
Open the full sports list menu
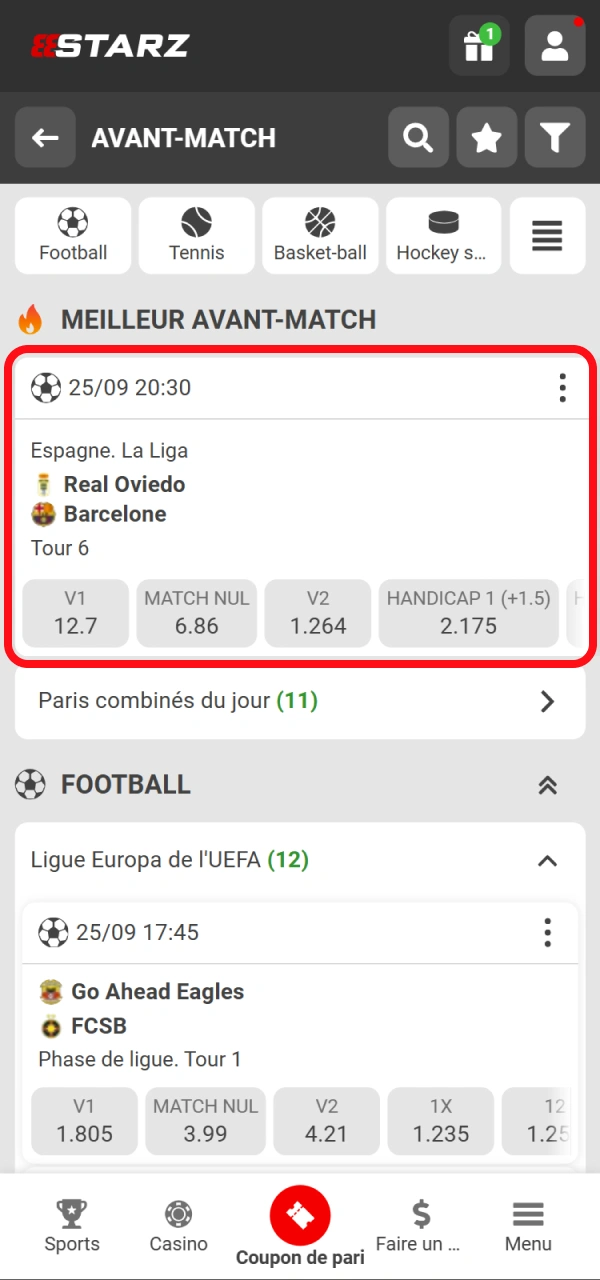click(547, 236)
